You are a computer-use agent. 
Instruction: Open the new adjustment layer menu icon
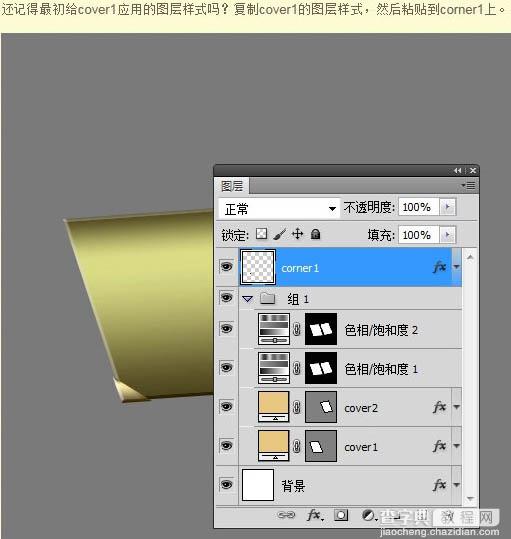coord(369,515)
